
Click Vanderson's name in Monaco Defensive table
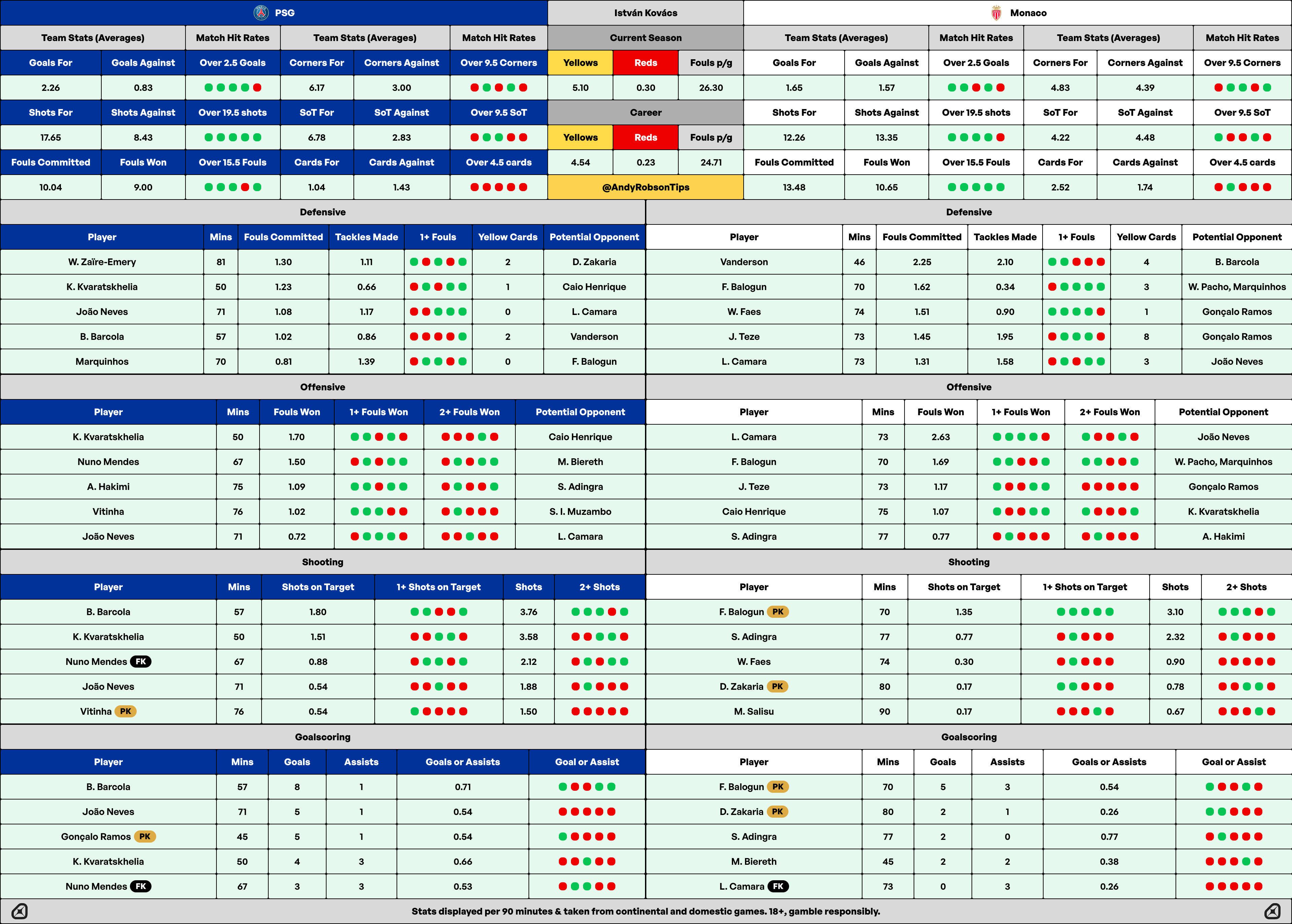[x=744, y=262]
